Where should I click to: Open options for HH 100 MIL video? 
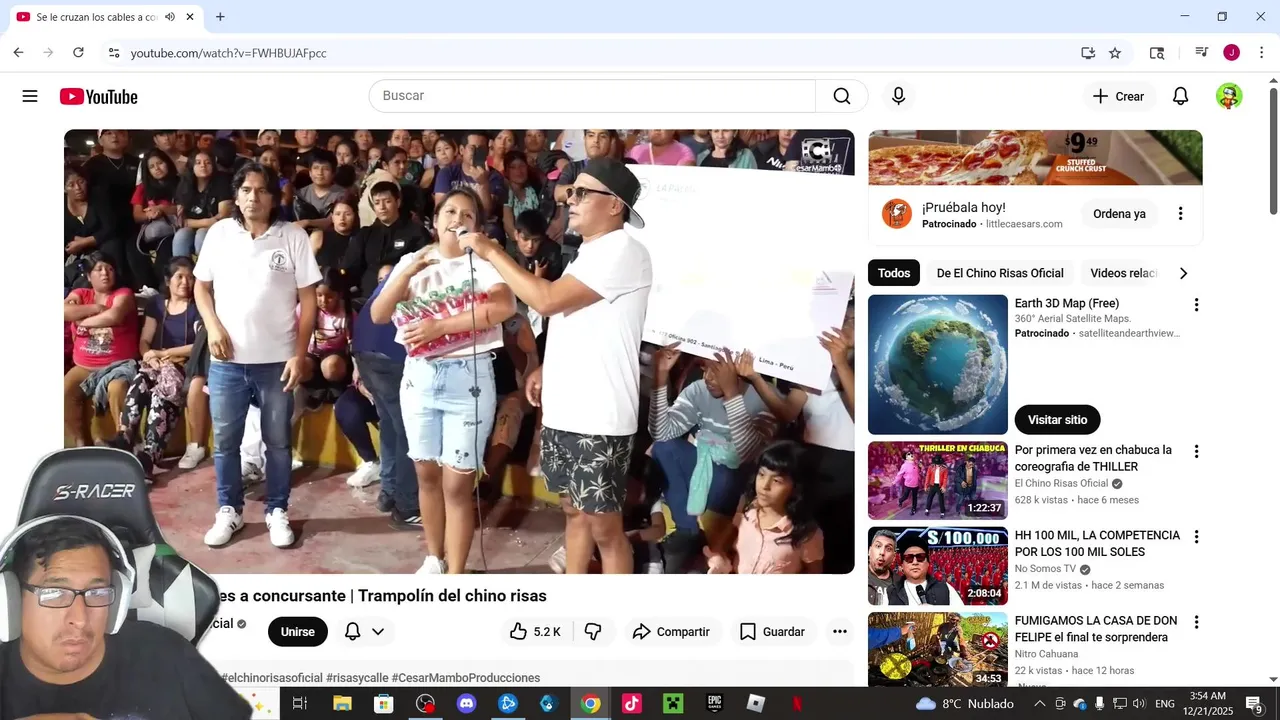click(x=1196, y=537)
